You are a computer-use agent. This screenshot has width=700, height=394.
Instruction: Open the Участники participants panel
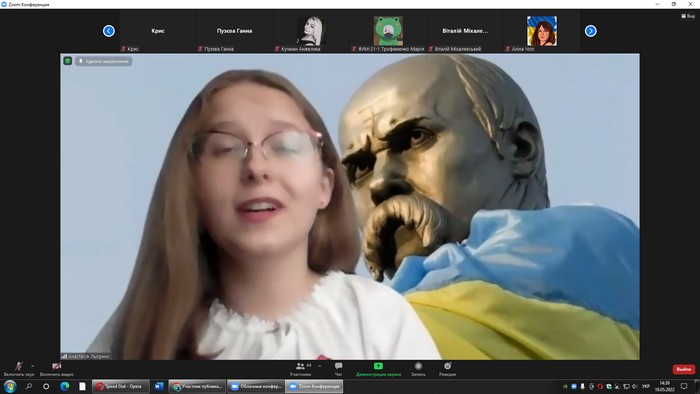click(300, 369)
